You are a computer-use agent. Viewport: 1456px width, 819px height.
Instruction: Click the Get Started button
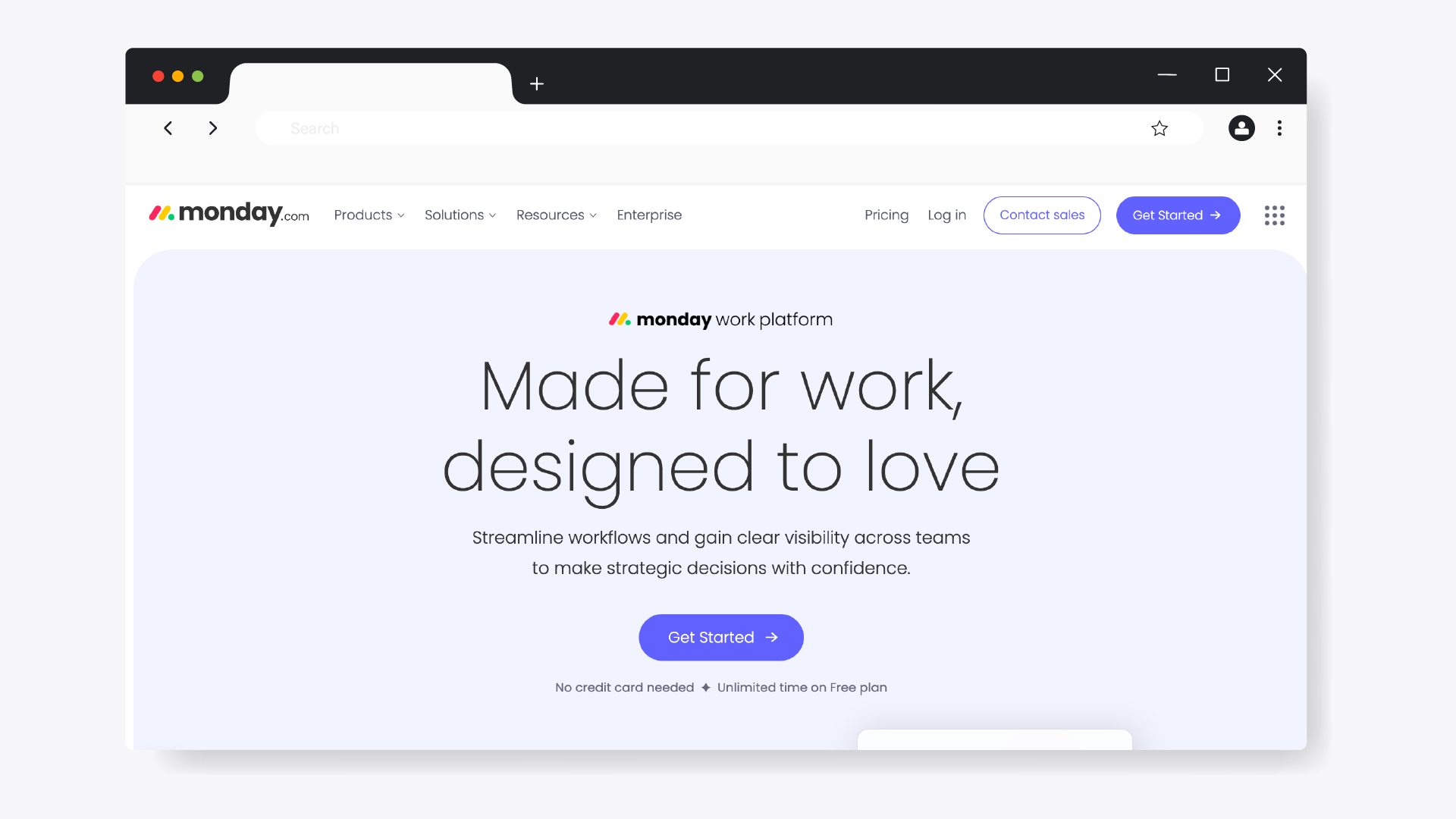[721, 637]
